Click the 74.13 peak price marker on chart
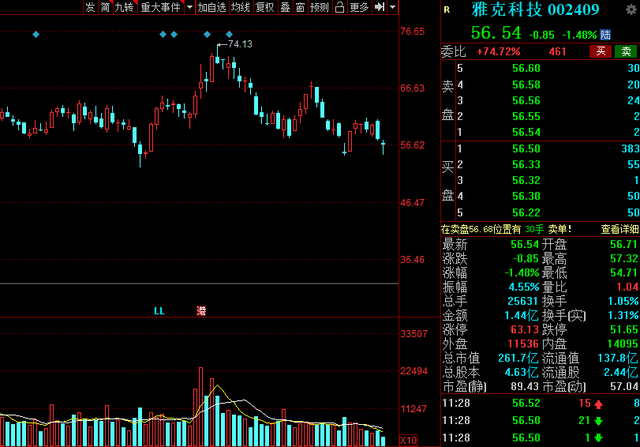 coord(239,44)
